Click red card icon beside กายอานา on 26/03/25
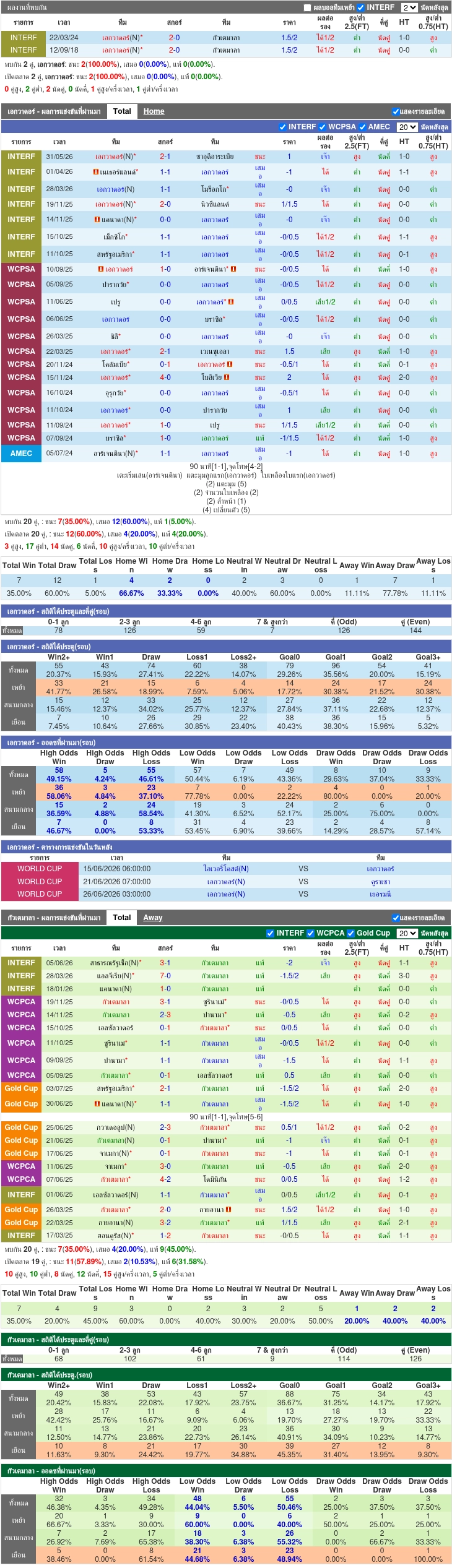Viewport: 452px width, 1568px height. pyautogui.click(x=228, y=1210)
